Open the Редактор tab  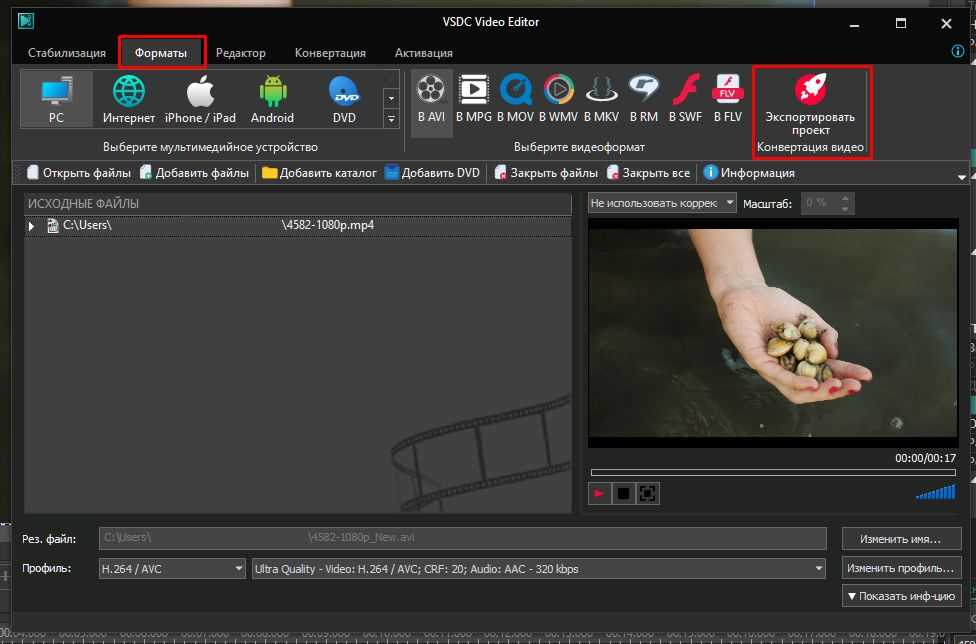pyautogui.click(x=241, y=53)
